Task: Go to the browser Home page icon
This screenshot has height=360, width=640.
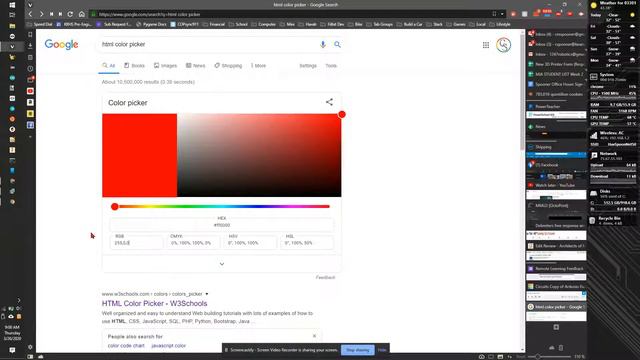Action: [82, 14]
